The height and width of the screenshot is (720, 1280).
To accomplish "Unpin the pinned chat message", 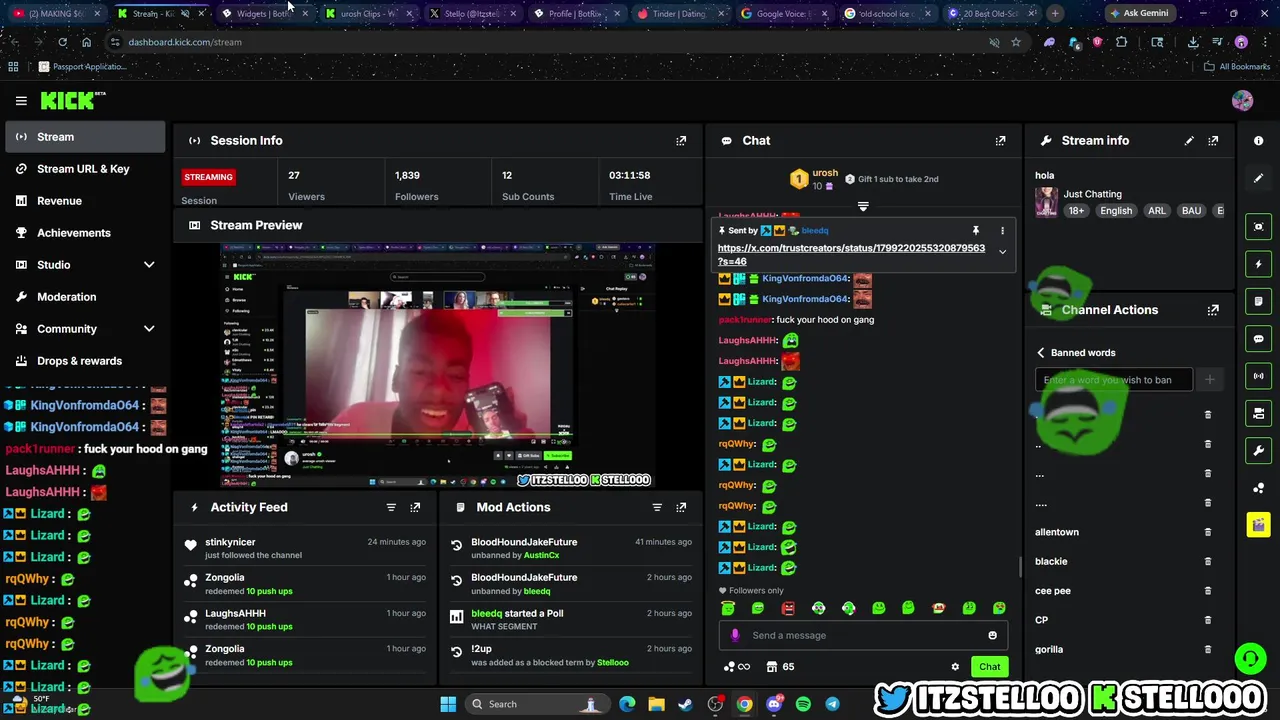I will (x=976, y=231).
